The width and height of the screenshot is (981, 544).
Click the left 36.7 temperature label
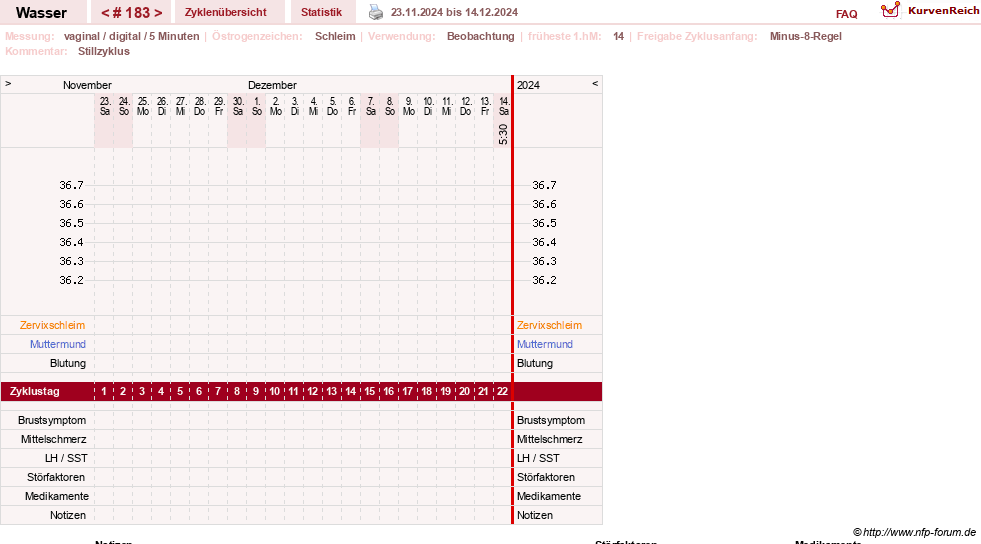(x=71, y=185)
